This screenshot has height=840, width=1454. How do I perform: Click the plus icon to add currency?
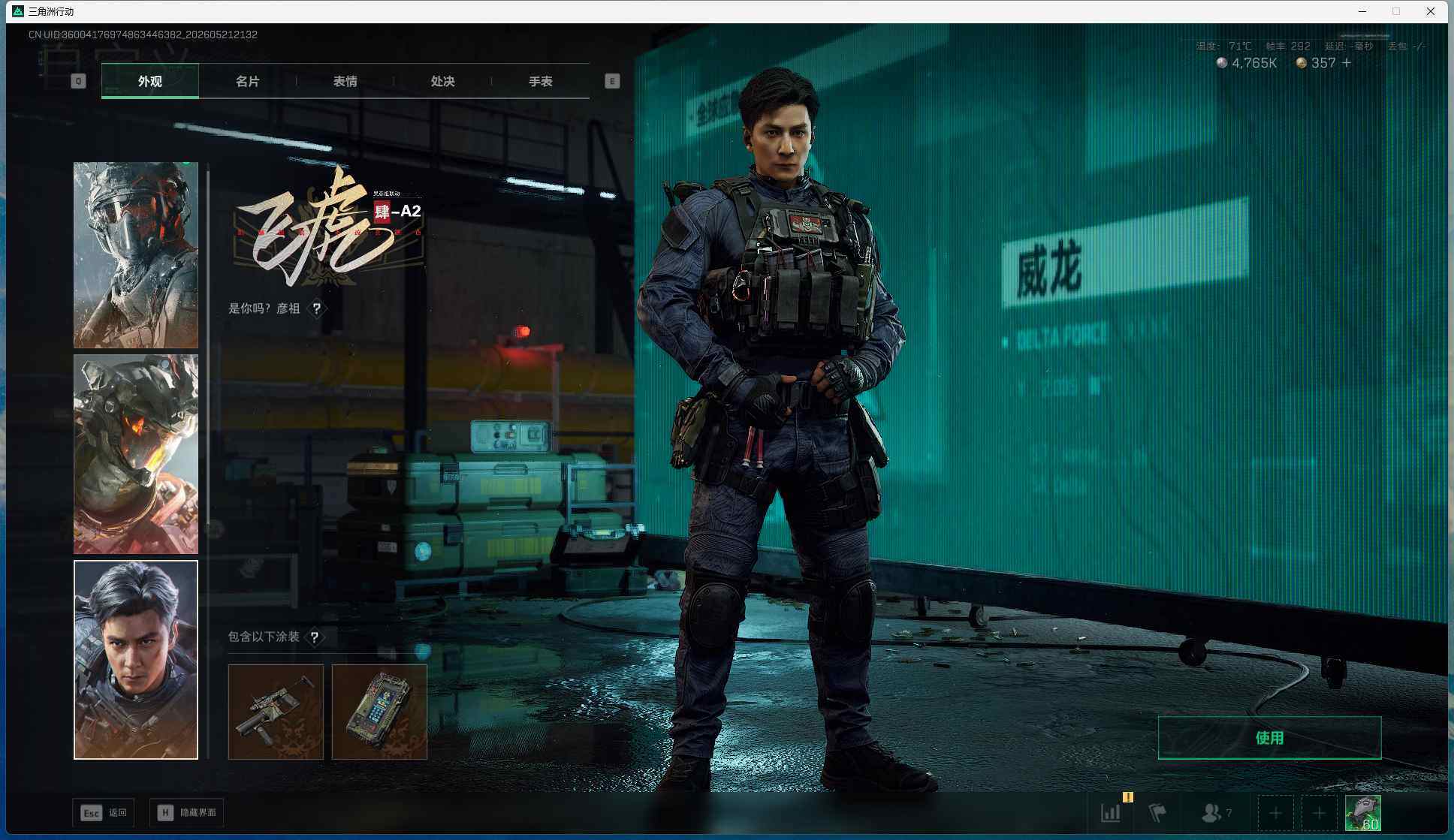tap(1347, 63)
